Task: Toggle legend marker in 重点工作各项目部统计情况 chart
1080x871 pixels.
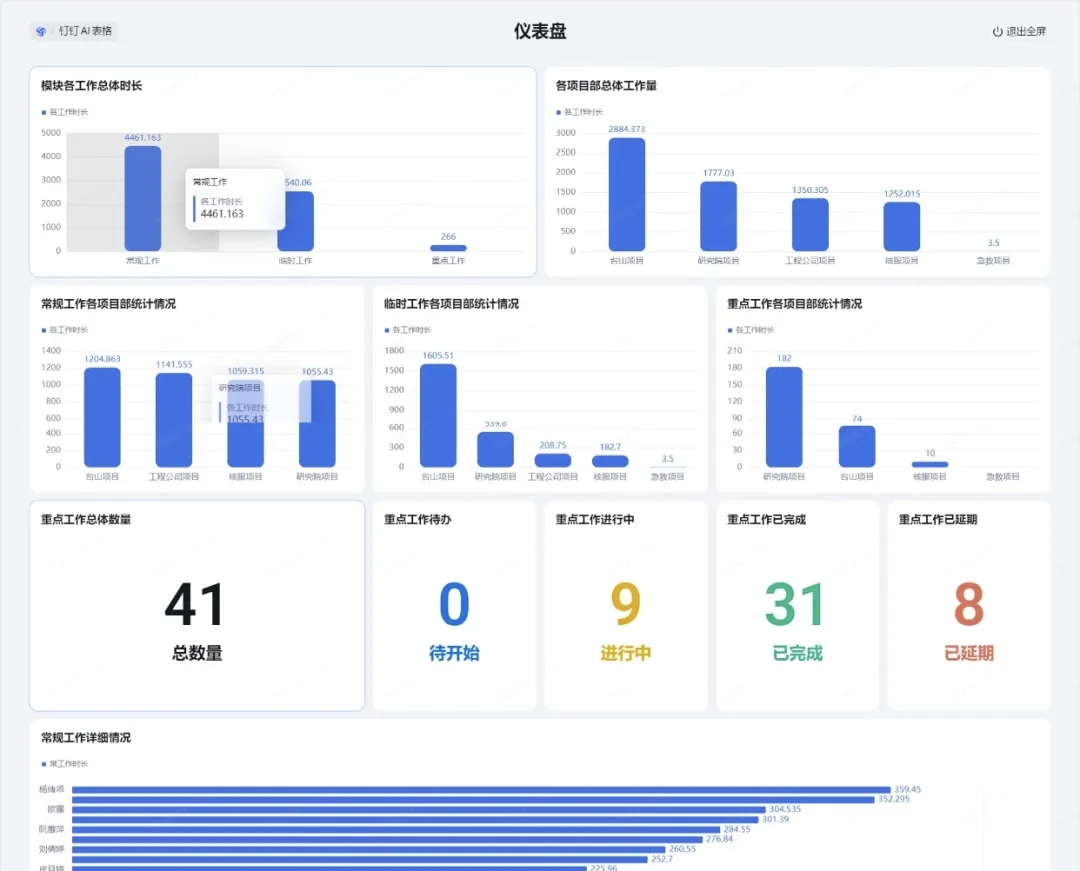Action: [730, 330]
